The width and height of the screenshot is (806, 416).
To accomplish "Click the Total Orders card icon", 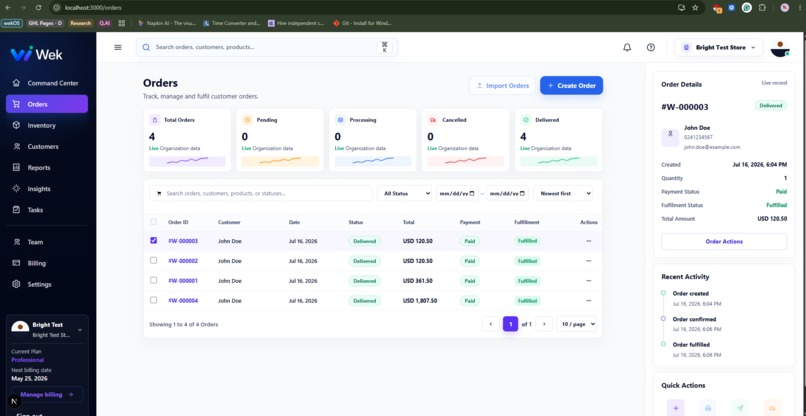I will click(154, 120).
